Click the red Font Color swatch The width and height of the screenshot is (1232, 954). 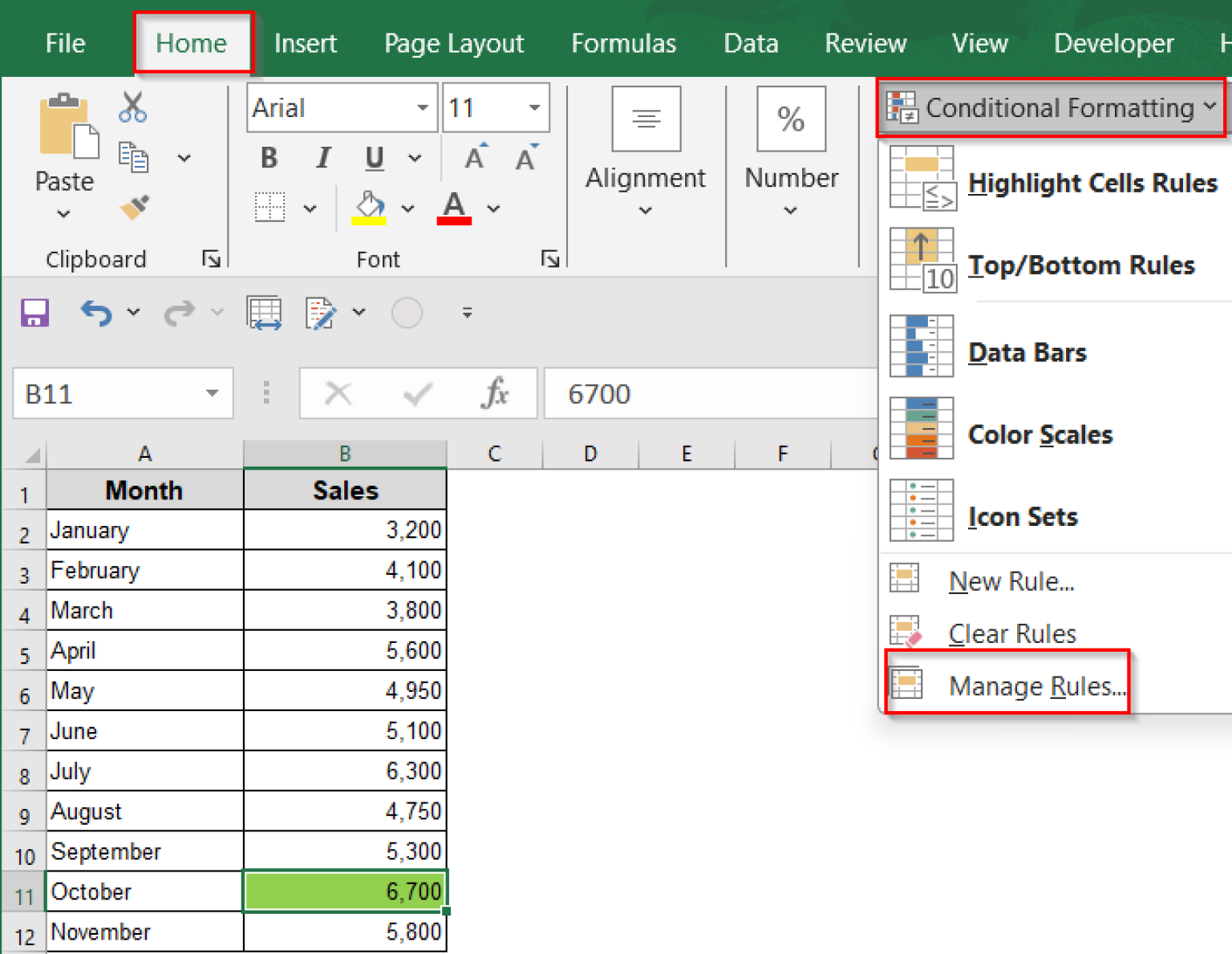click(x=454, y=207)
